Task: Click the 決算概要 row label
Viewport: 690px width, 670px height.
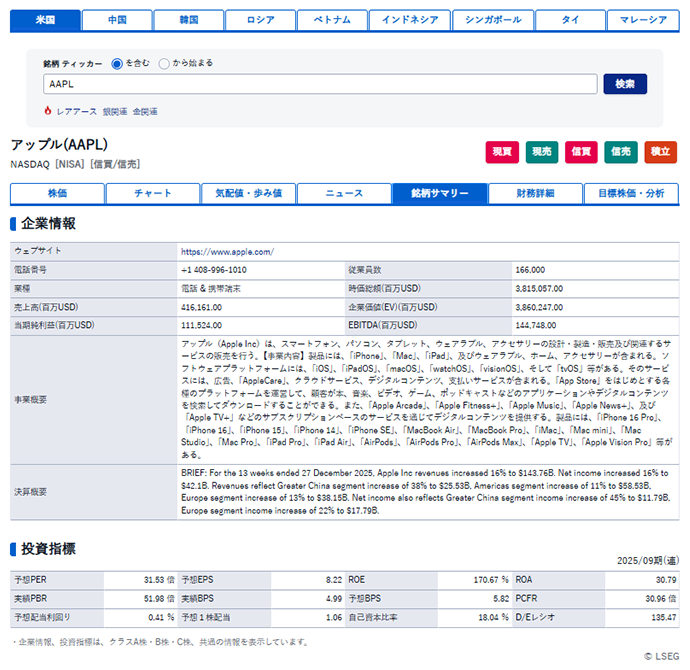Action: (30, 492)
